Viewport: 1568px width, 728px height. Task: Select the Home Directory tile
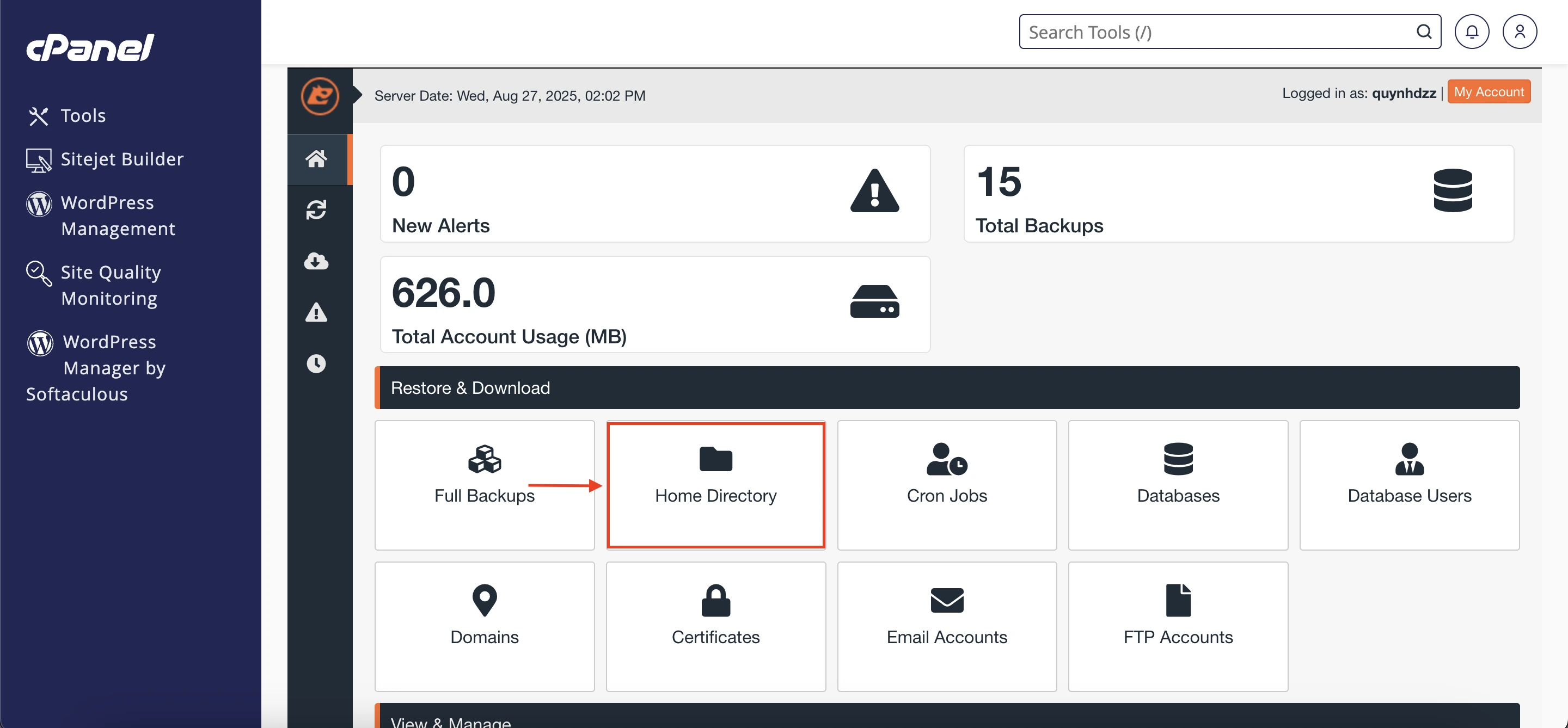click(715, 485)
